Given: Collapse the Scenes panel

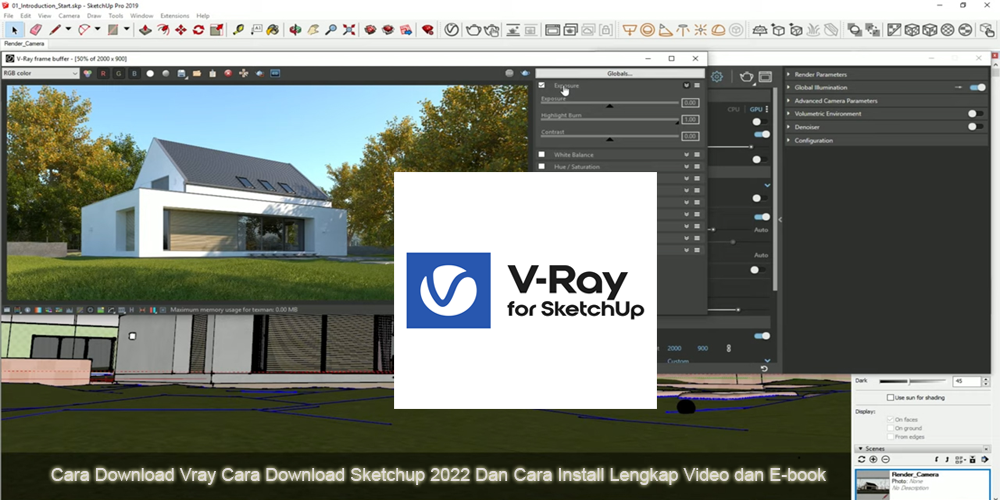Looking at the screenshot, I should pyautogui.click(x=860, y=449).
